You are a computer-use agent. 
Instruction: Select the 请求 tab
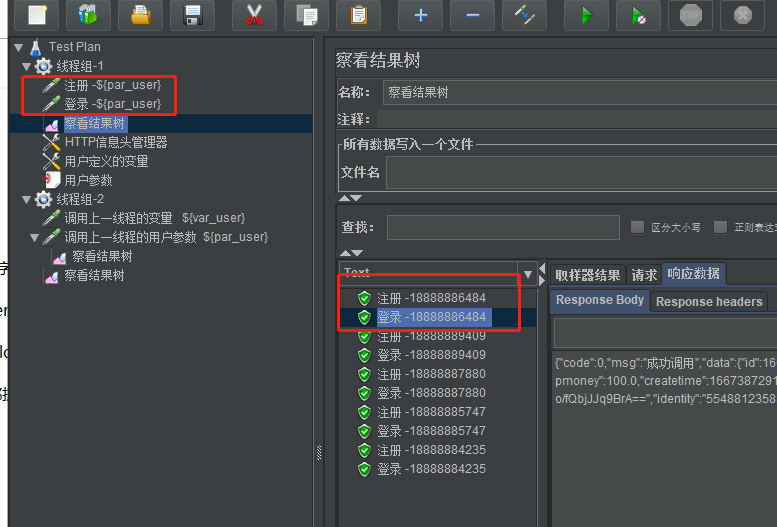644,275
